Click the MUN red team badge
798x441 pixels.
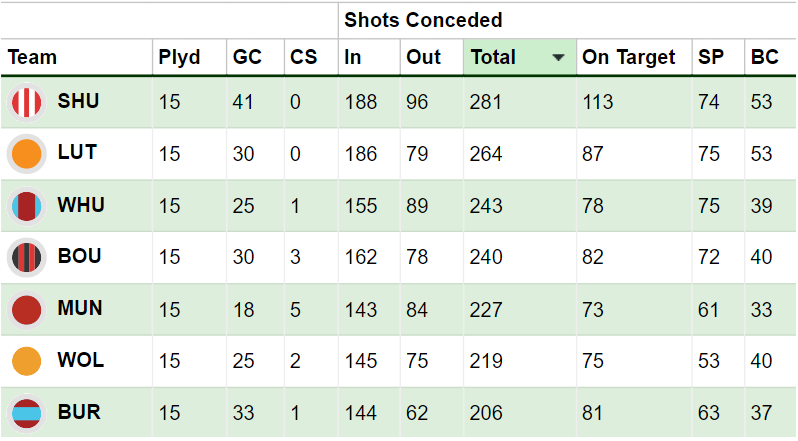[x=26, y=309]
